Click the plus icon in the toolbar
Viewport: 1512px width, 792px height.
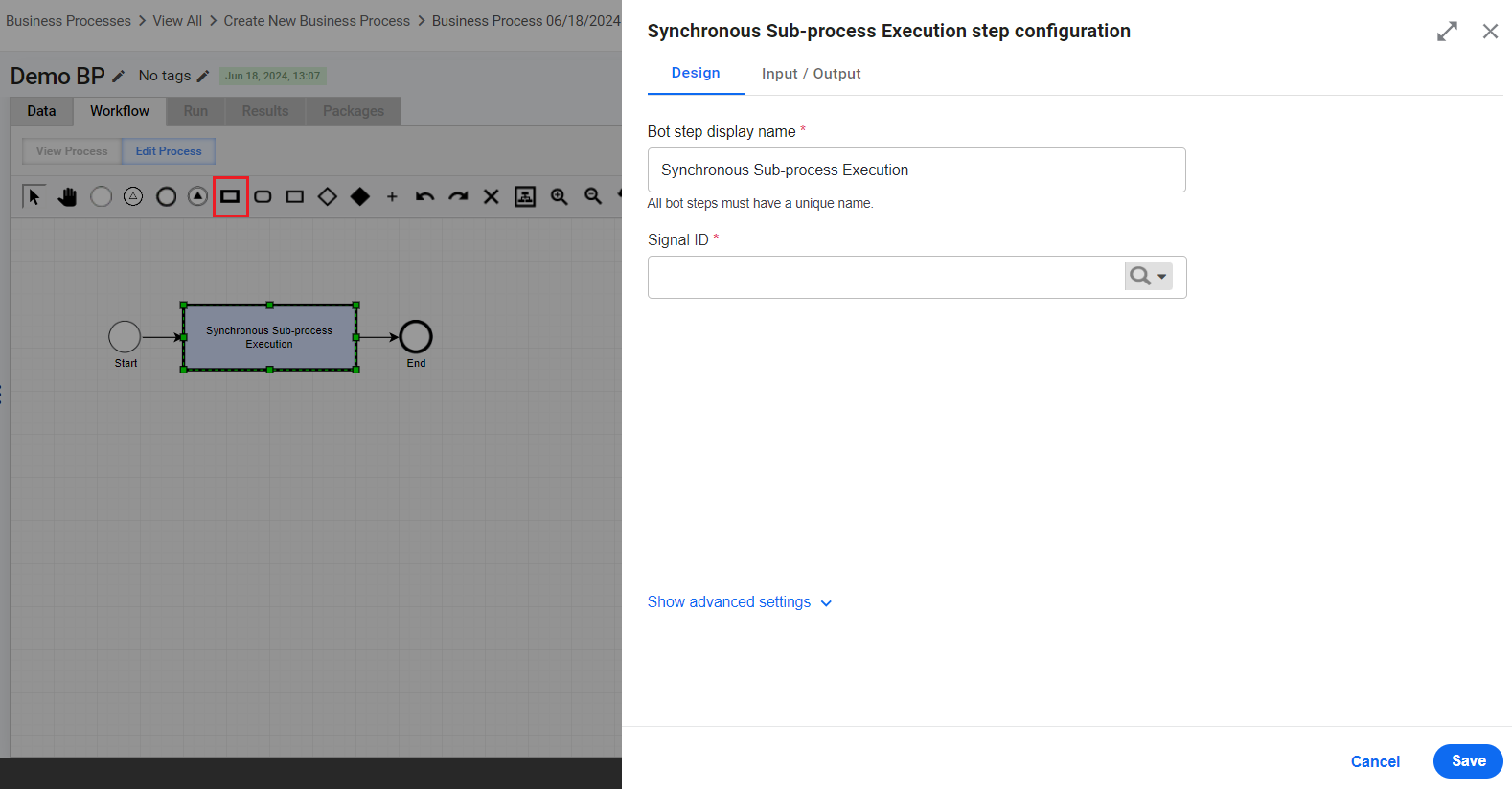392,196
